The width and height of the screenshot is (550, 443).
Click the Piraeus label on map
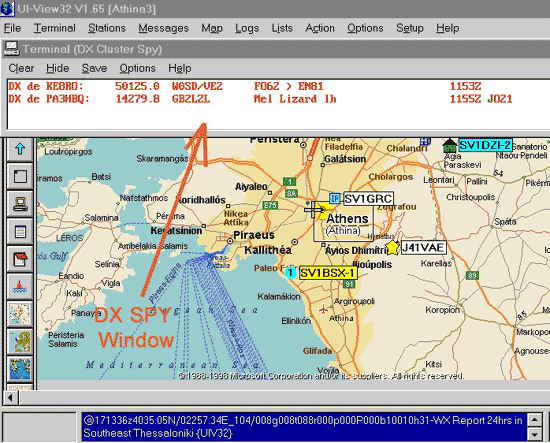[x=254, y=235]
